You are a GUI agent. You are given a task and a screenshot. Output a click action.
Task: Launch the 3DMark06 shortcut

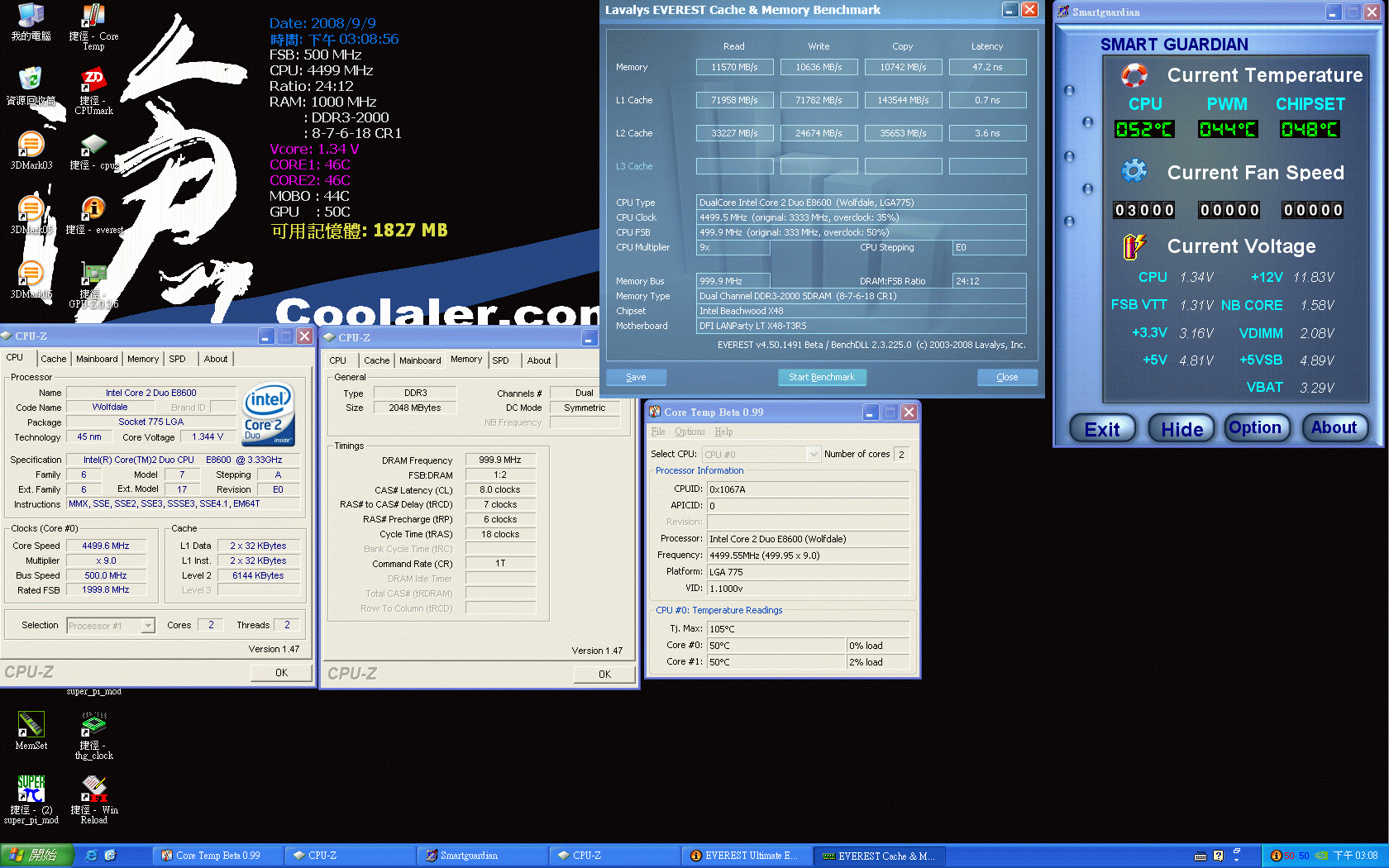tap(31, 279)
